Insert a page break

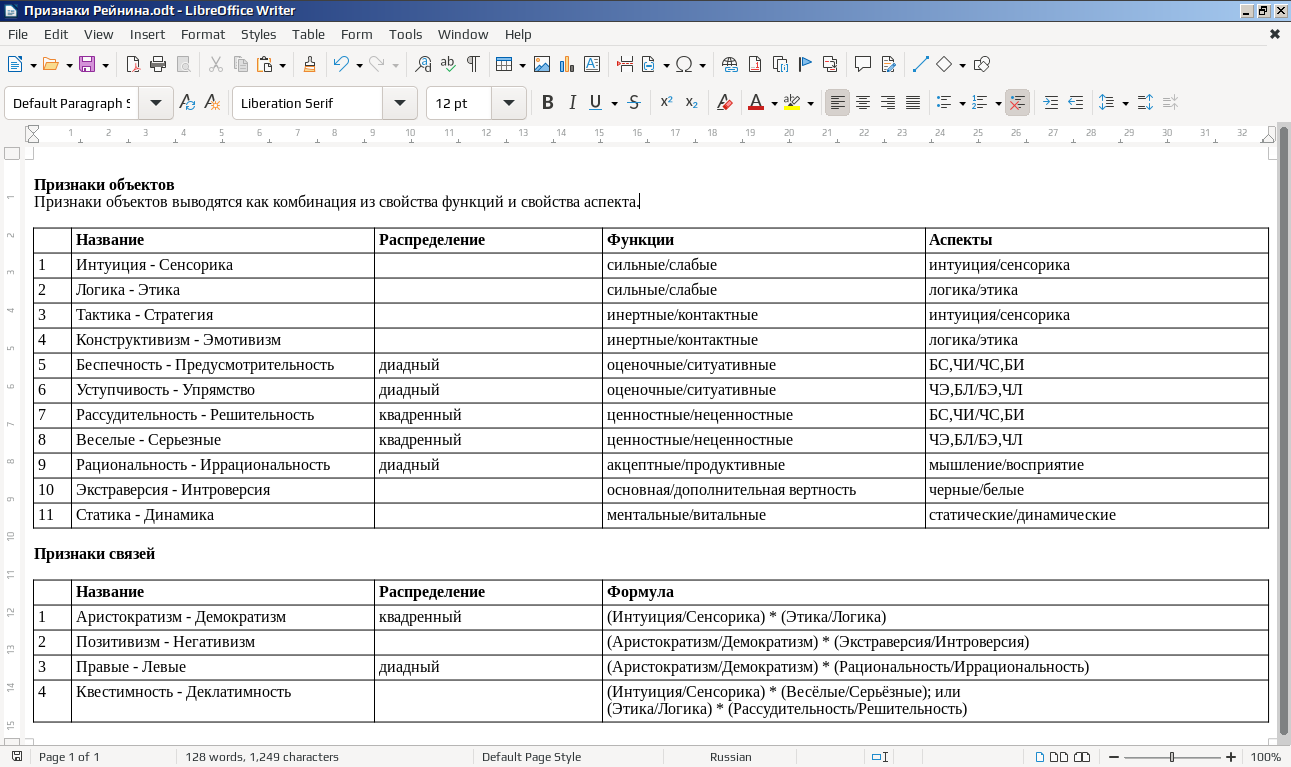(625, 65)
